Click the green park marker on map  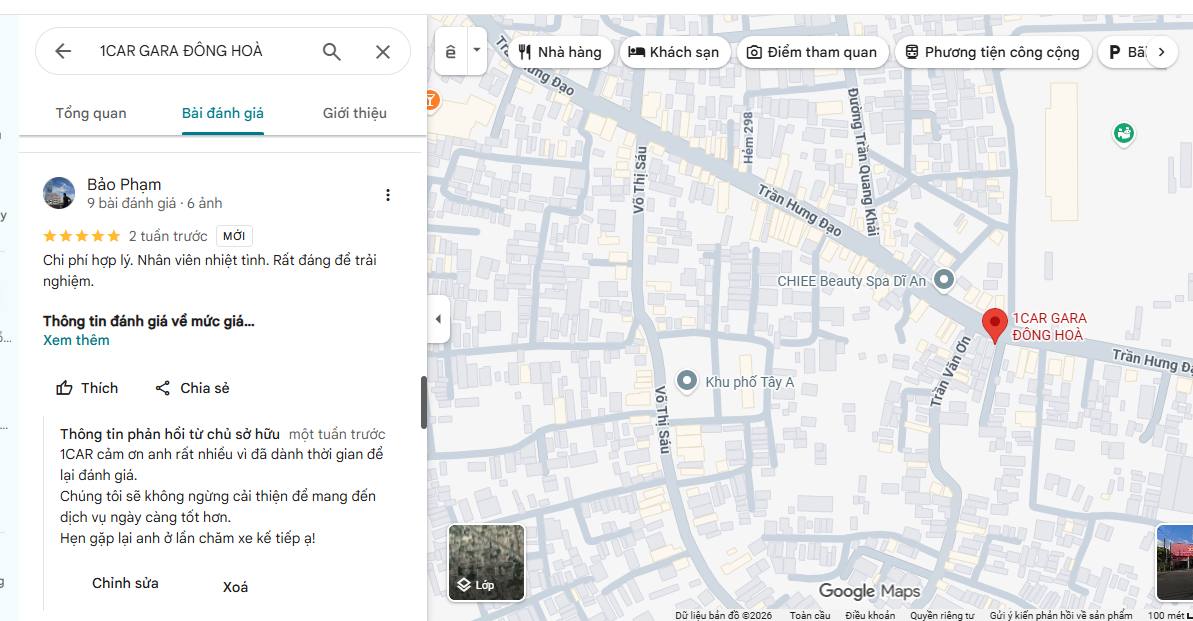coord(1124,134)
